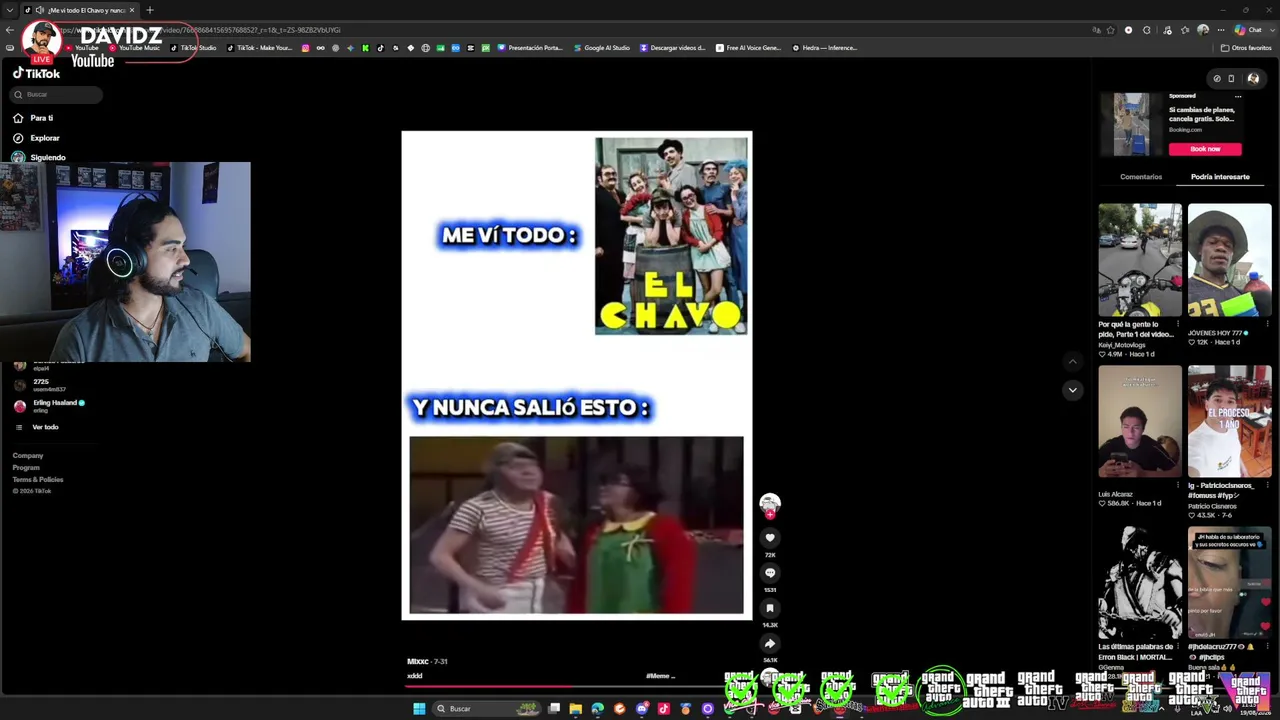Click the video progress bar
This screenshot has width=1280, height=720.
(578, 686)
